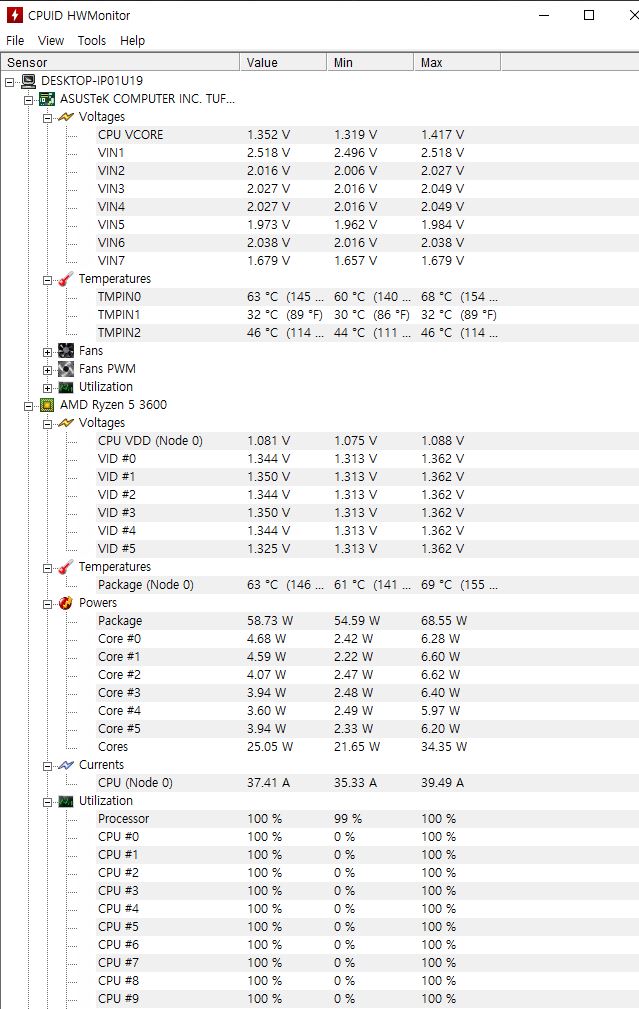This screenshot has height=1009, width=639.
Task: Expand the Fans PWM node
Action: point(48,370)
